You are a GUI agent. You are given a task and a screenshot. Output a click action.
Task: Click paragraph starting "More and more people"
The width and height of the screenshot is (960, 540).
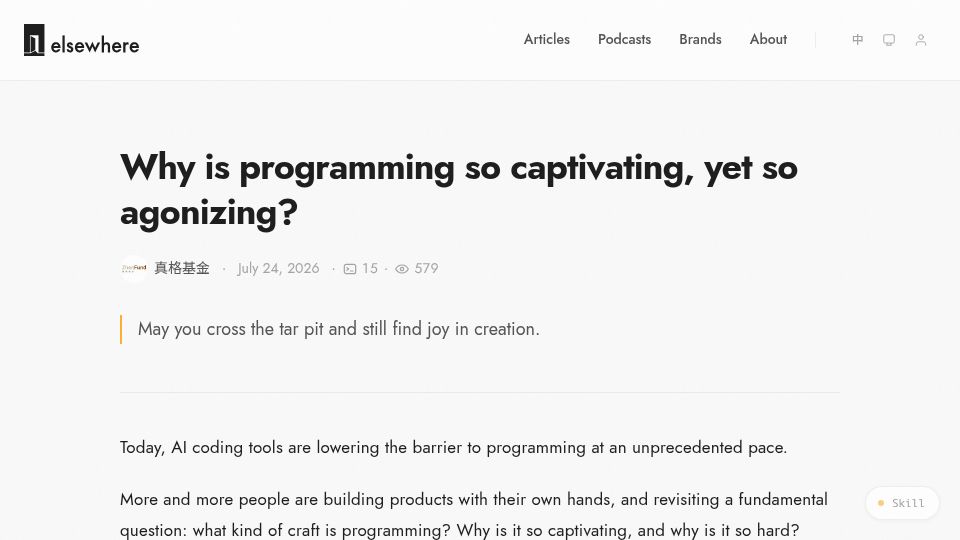coord(474,514)
